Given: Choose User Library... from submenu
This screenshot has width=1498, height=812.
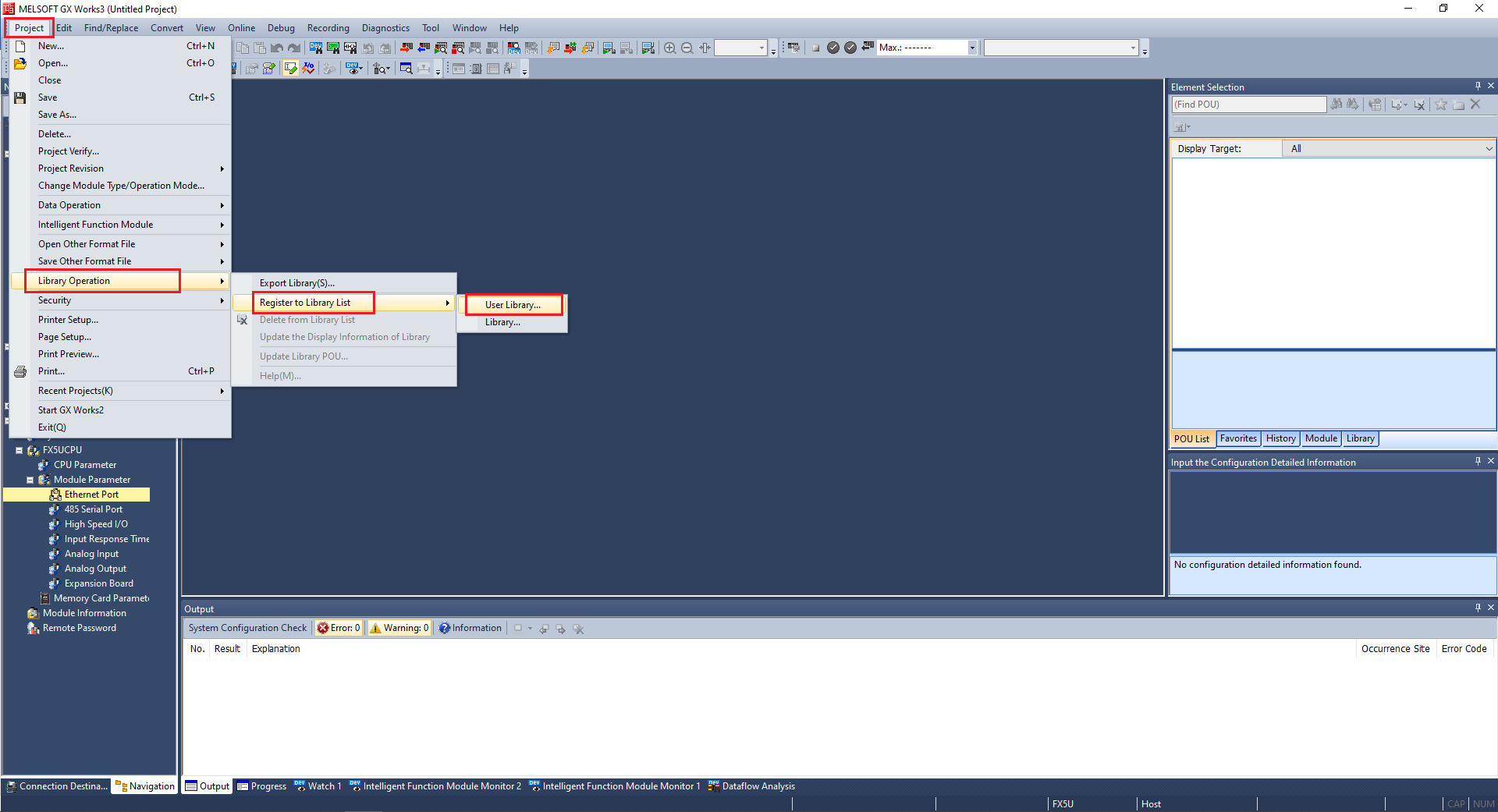Looking at the screenshot, I should point(513,305).
